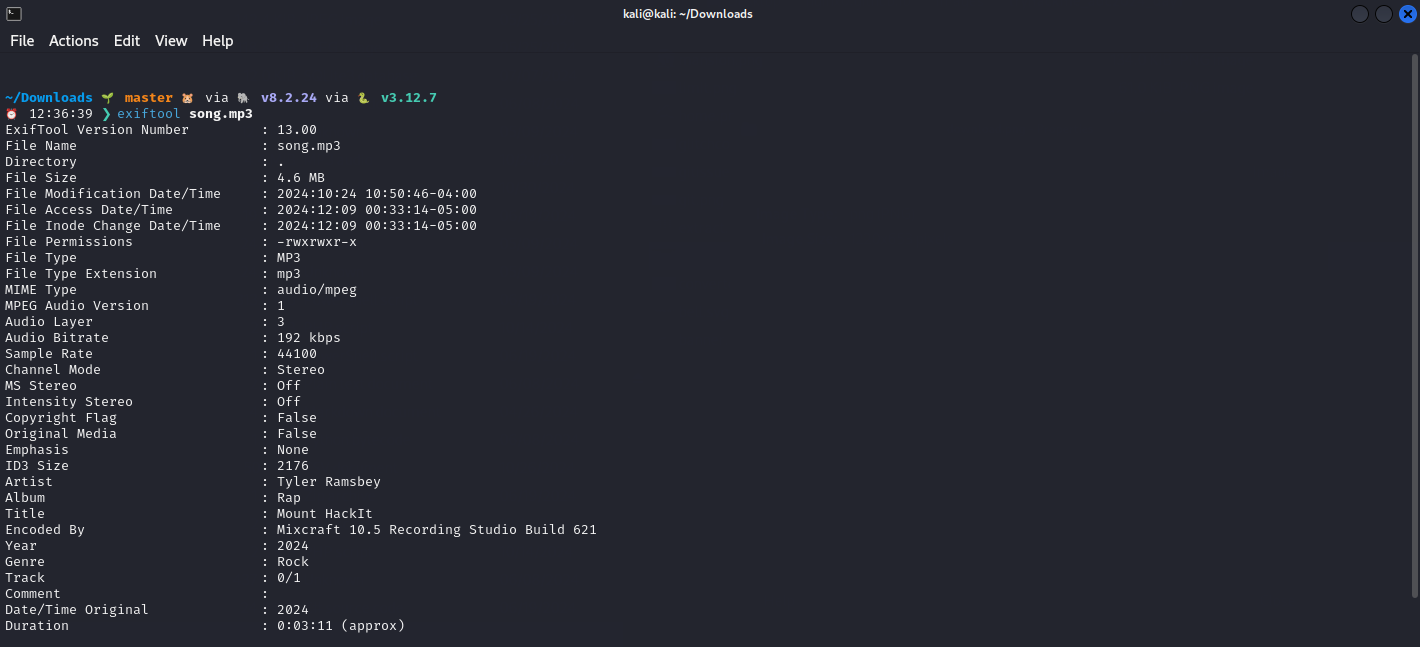
Task: Click the v8.2.24 version text
Action: click(x=289, y=98)
